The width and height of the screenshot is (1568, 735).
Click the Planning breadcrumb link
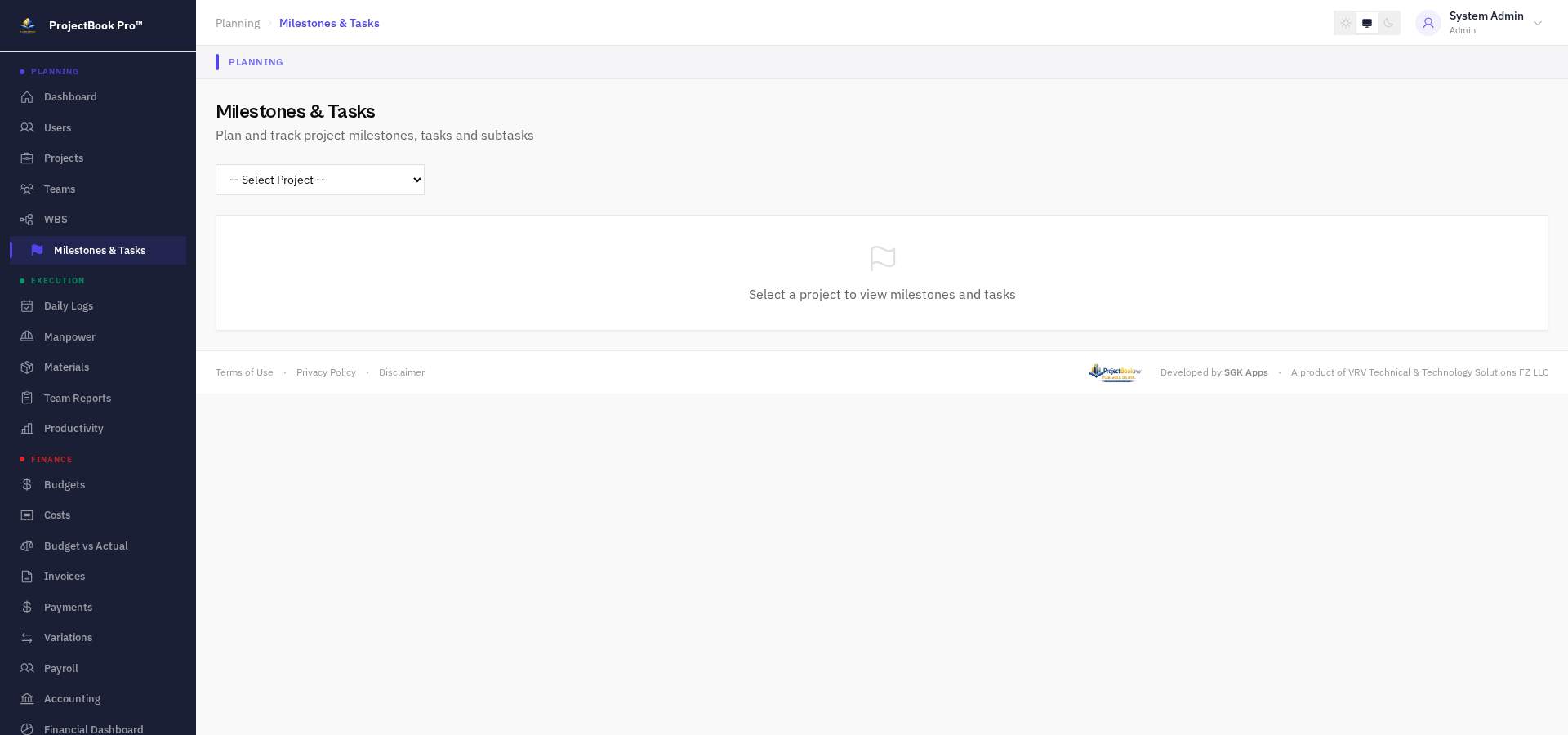238,23
